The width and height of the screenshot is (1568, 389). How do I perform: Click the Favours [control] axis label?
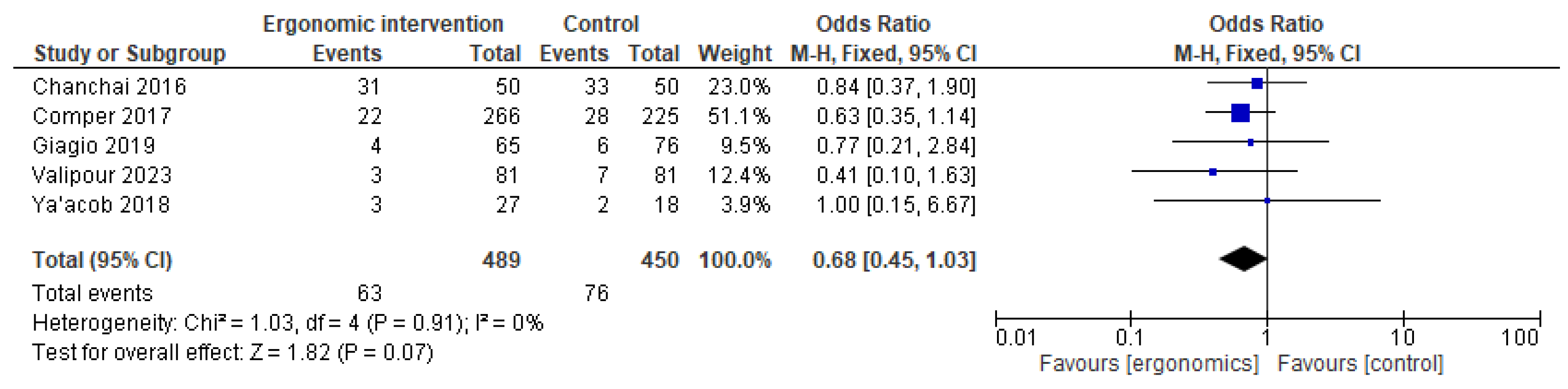tap(1360, 363)
